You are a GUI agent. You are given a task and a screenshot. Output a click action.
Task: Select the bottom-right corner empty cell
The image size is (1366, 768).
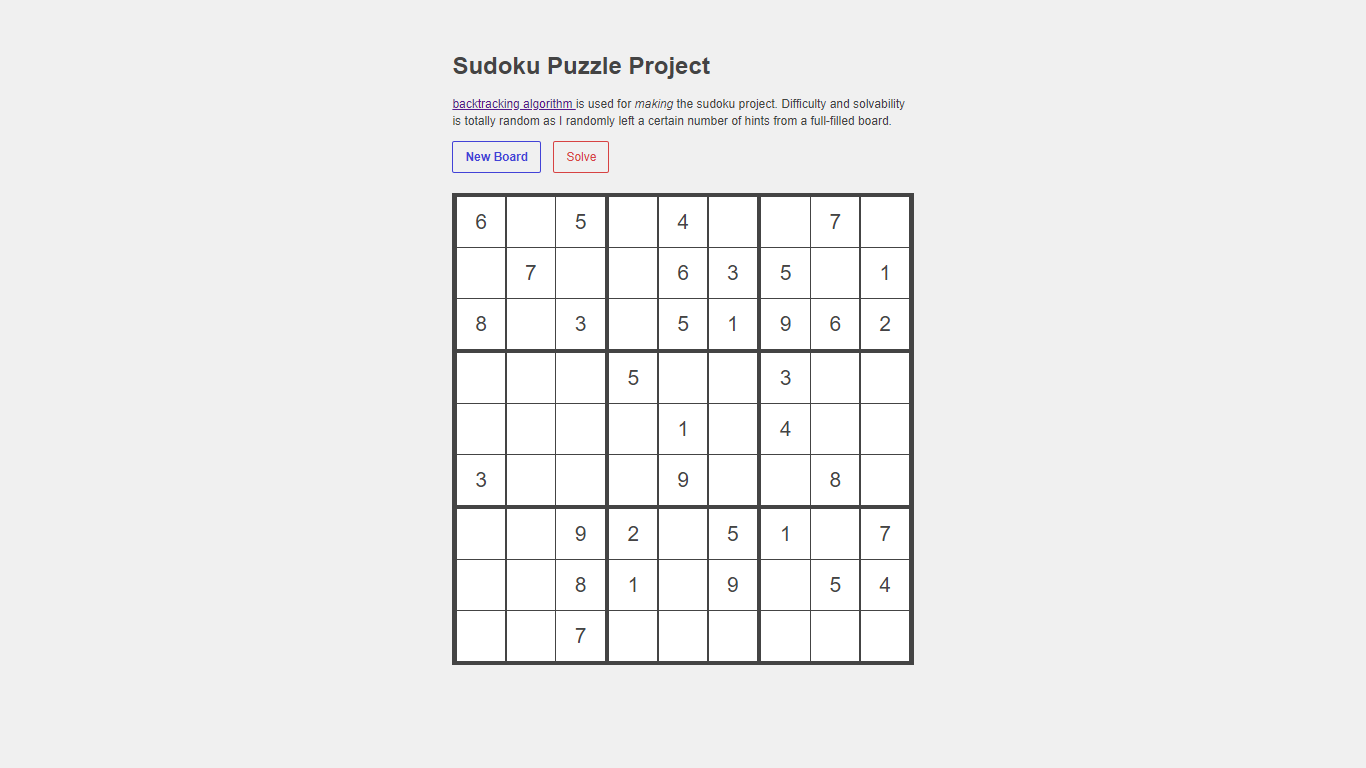coord(885,636)
